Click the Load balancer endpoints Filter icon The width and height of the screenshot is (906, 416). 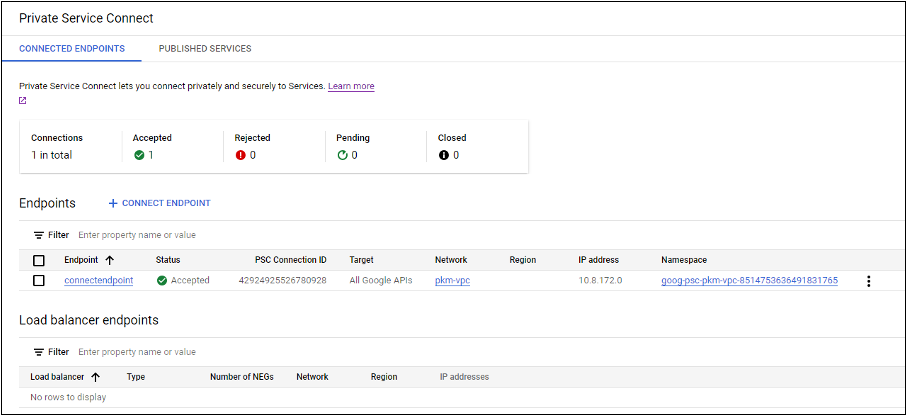click(x=39, y=352)
